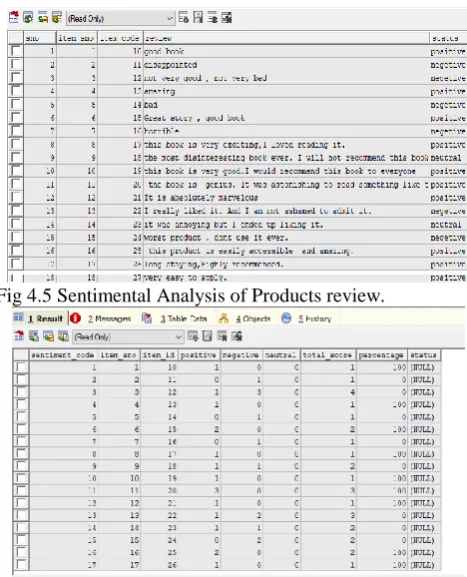Click the select-all corner cell of lower grid
467x577 pixels.
coord(21,355)
